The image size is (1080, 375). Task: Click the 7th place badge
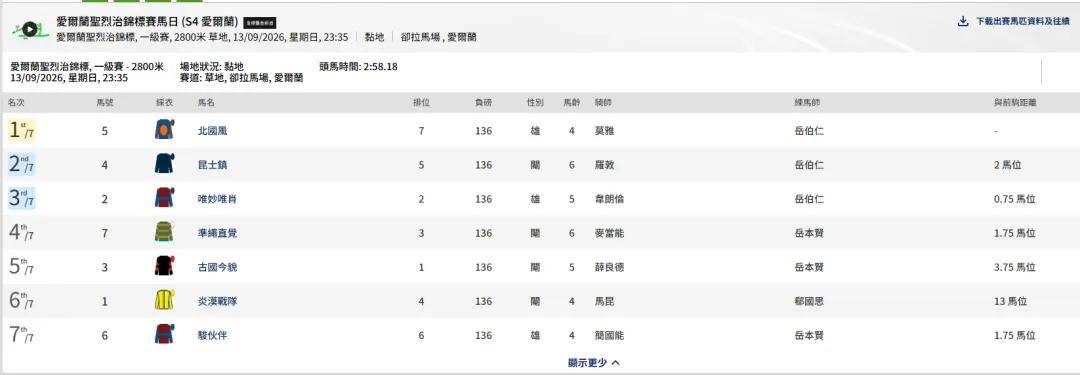point(21,335)
